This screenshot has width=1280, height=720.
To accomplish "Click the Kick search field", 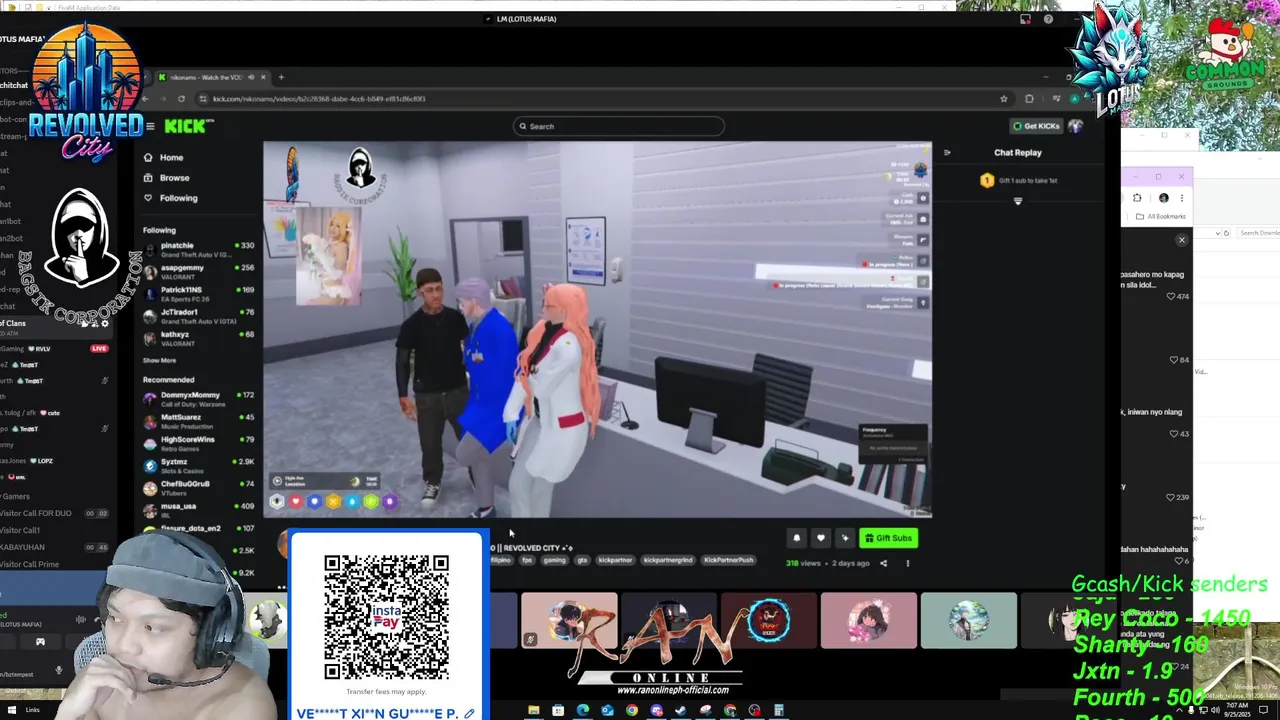I will point(618,126).
